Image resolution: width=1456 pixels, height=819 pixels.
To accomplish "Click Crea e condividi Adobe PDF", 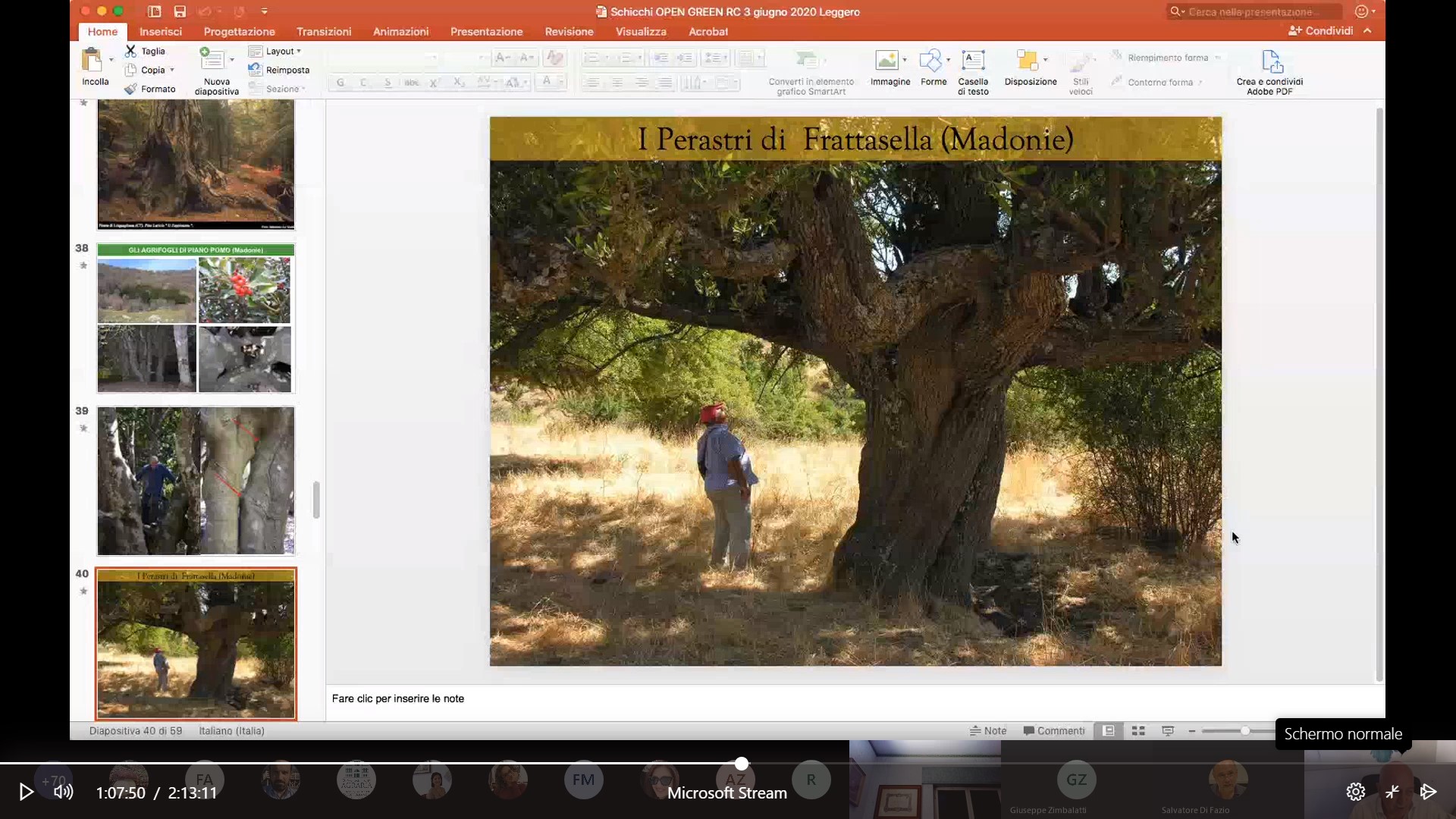I will tap(1272, 62).
